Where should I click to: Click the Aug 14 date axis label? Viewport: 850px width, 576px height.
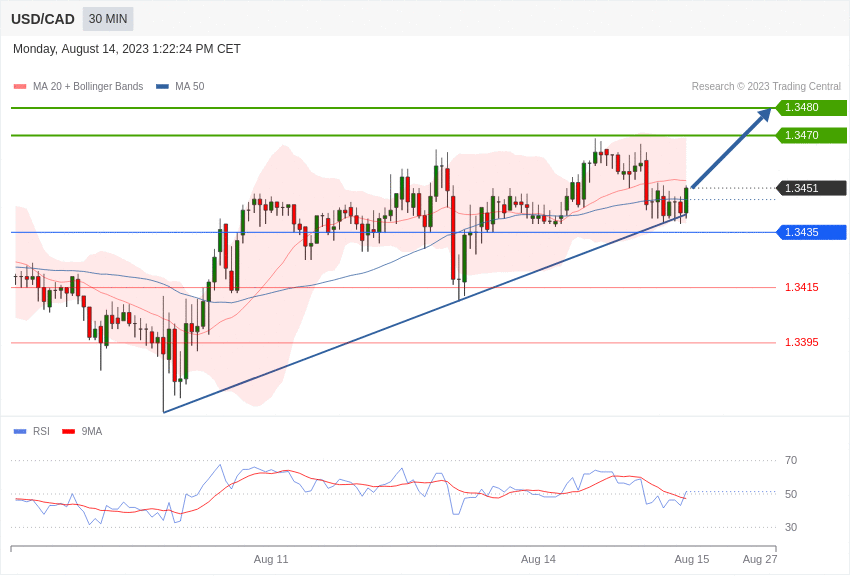pos(538,559)
